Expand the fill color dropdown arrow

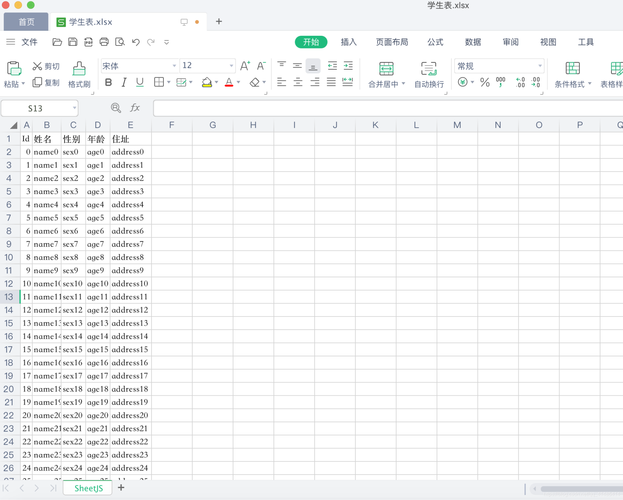[217, 82]
